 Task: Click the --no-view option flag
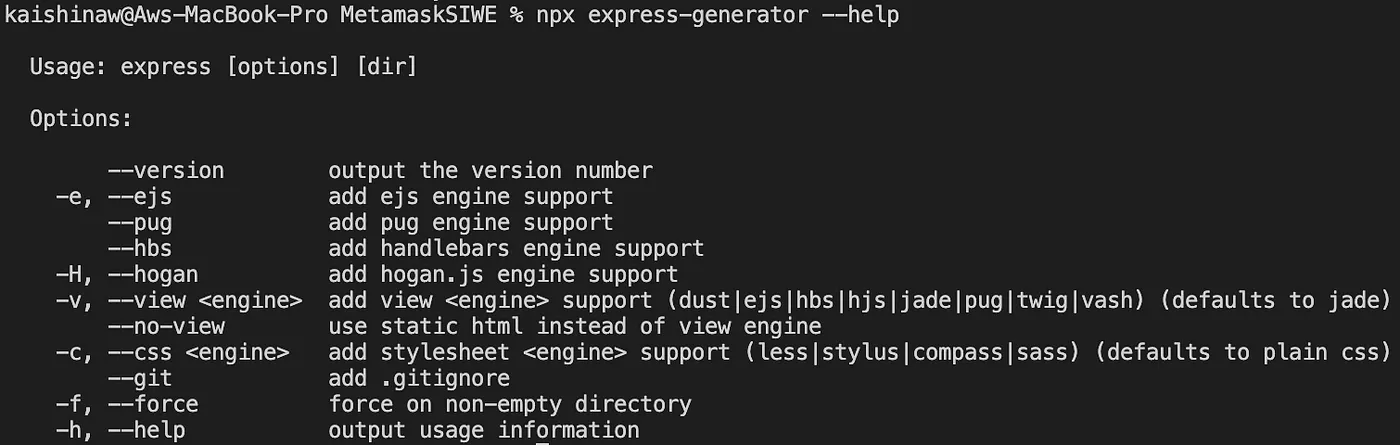pos(166,326)
